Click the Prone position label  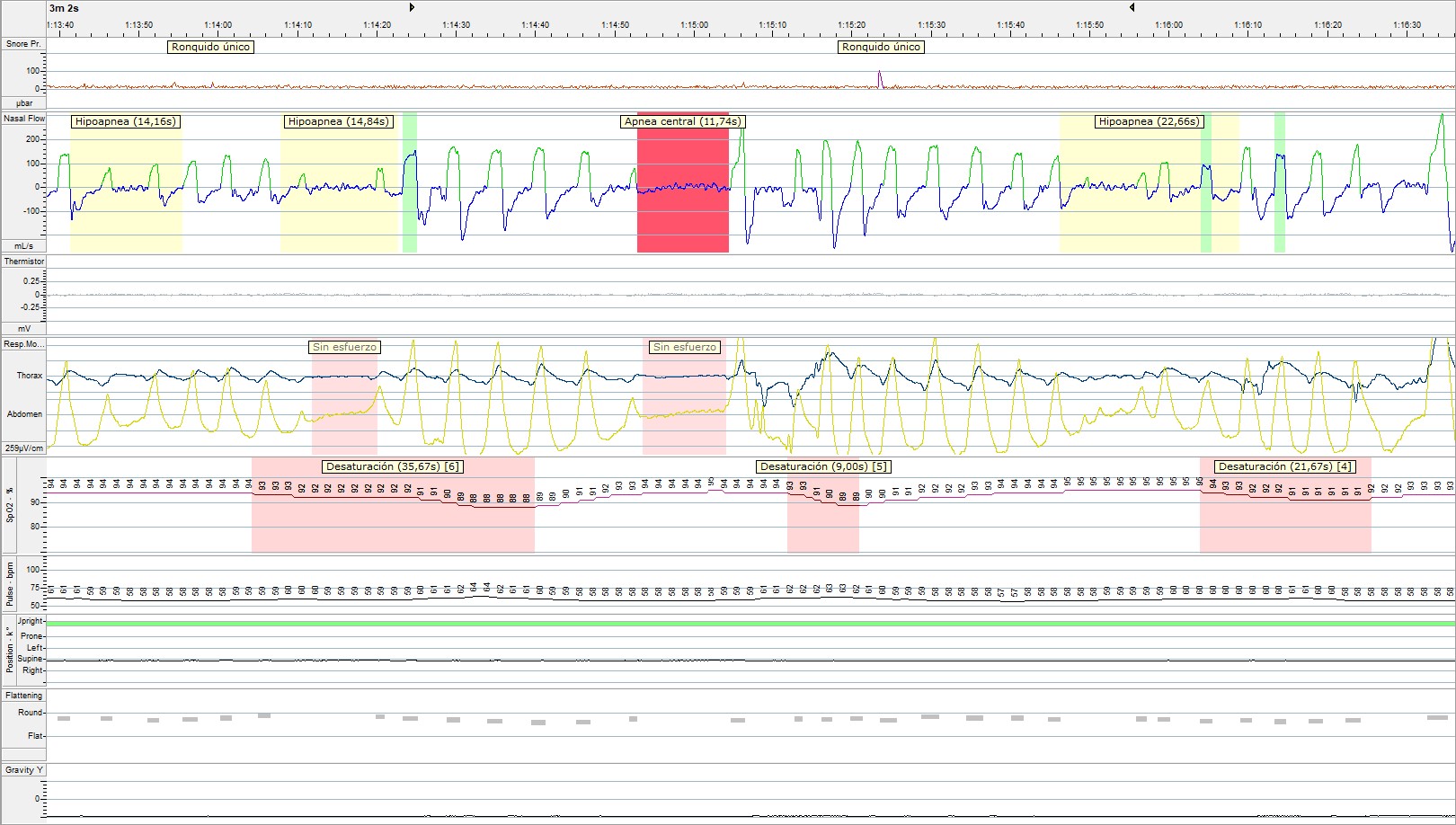point(31,636)
